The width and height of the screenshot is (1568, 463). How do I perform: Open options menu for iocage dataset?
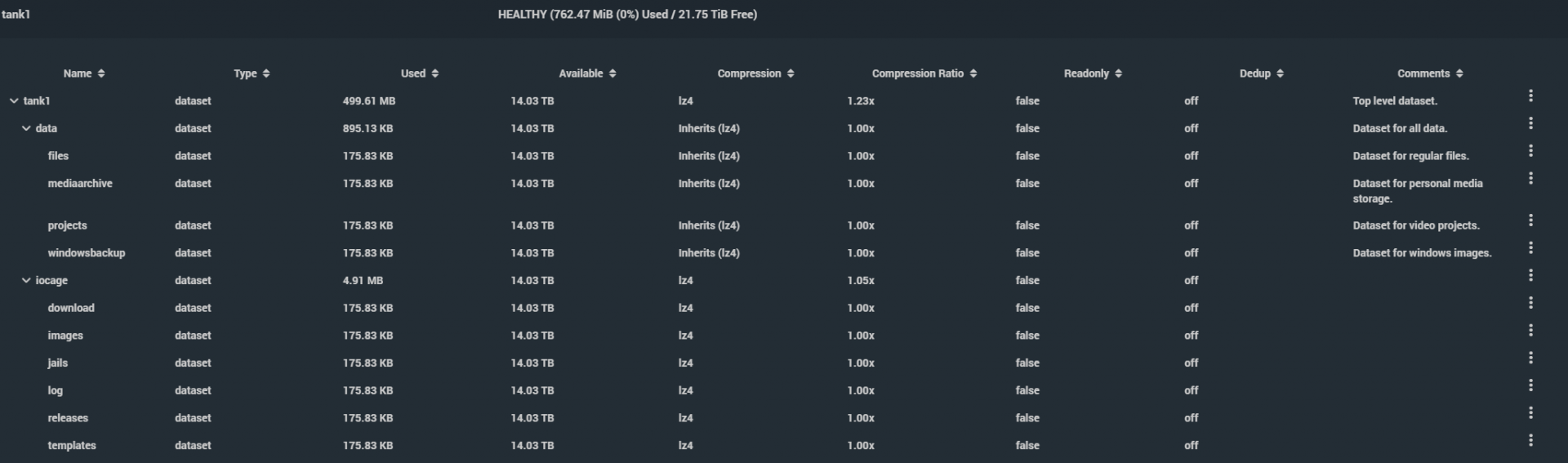1530,275
